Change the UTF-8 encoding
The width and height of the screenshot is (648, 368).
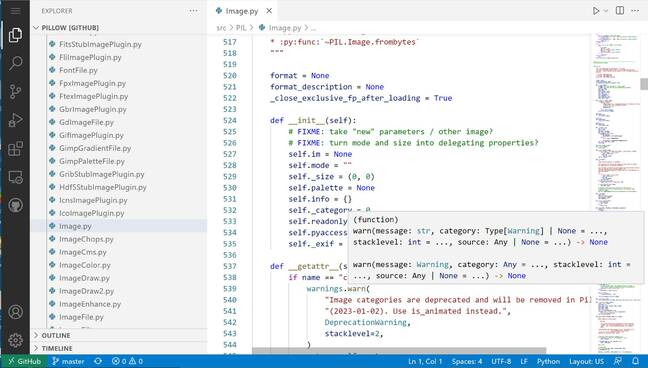pos(501,361)
